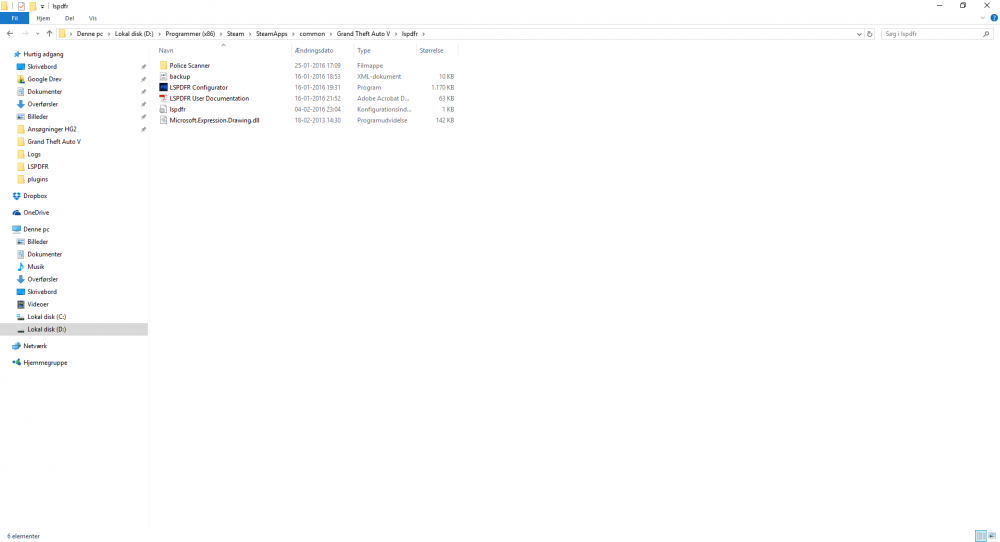Refresh the current folder view
The image size is (1000, 542).
click(869, 34)
